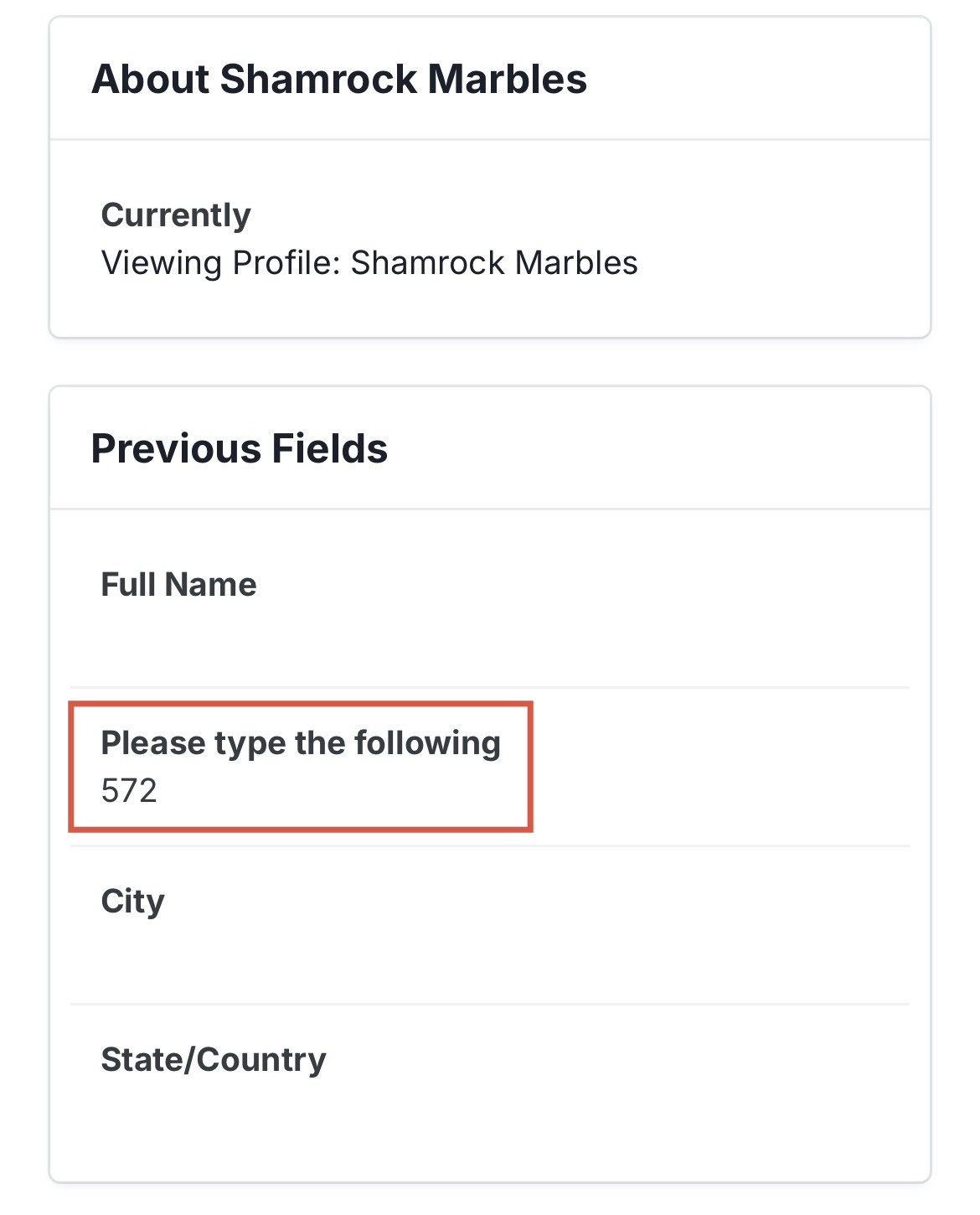Click the red highlighted box's right edge
The width and height of the screenshot is (980, 1215).
(530, 767)
